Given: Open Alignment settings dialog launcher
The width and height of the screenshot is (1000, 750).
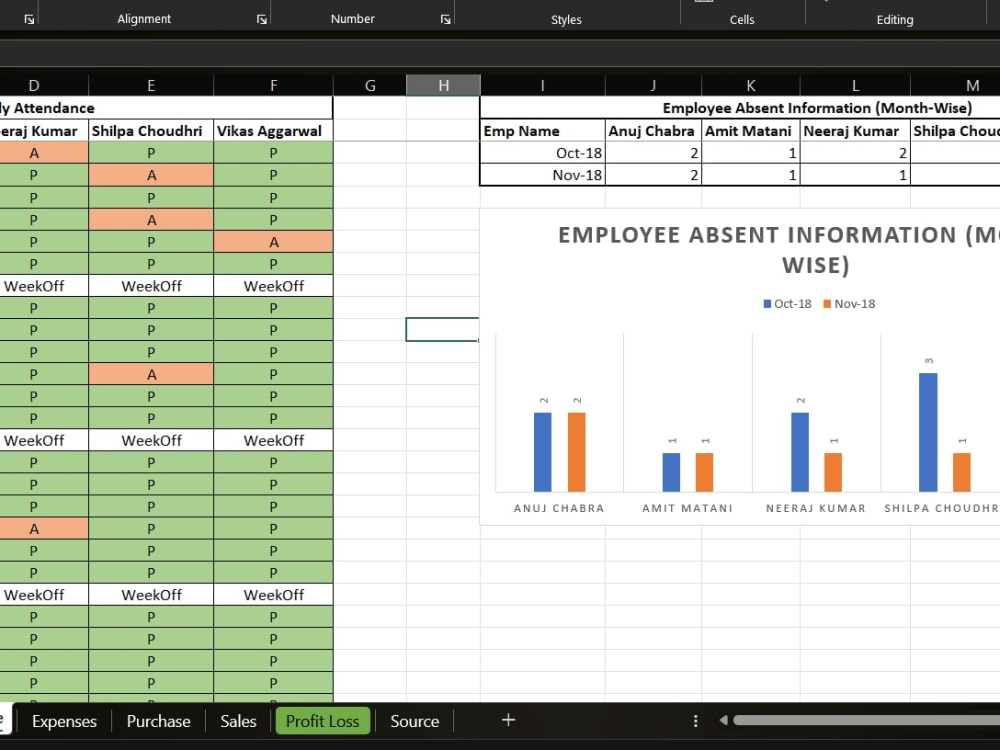Looking at the screenshot, I should [261, 19].
